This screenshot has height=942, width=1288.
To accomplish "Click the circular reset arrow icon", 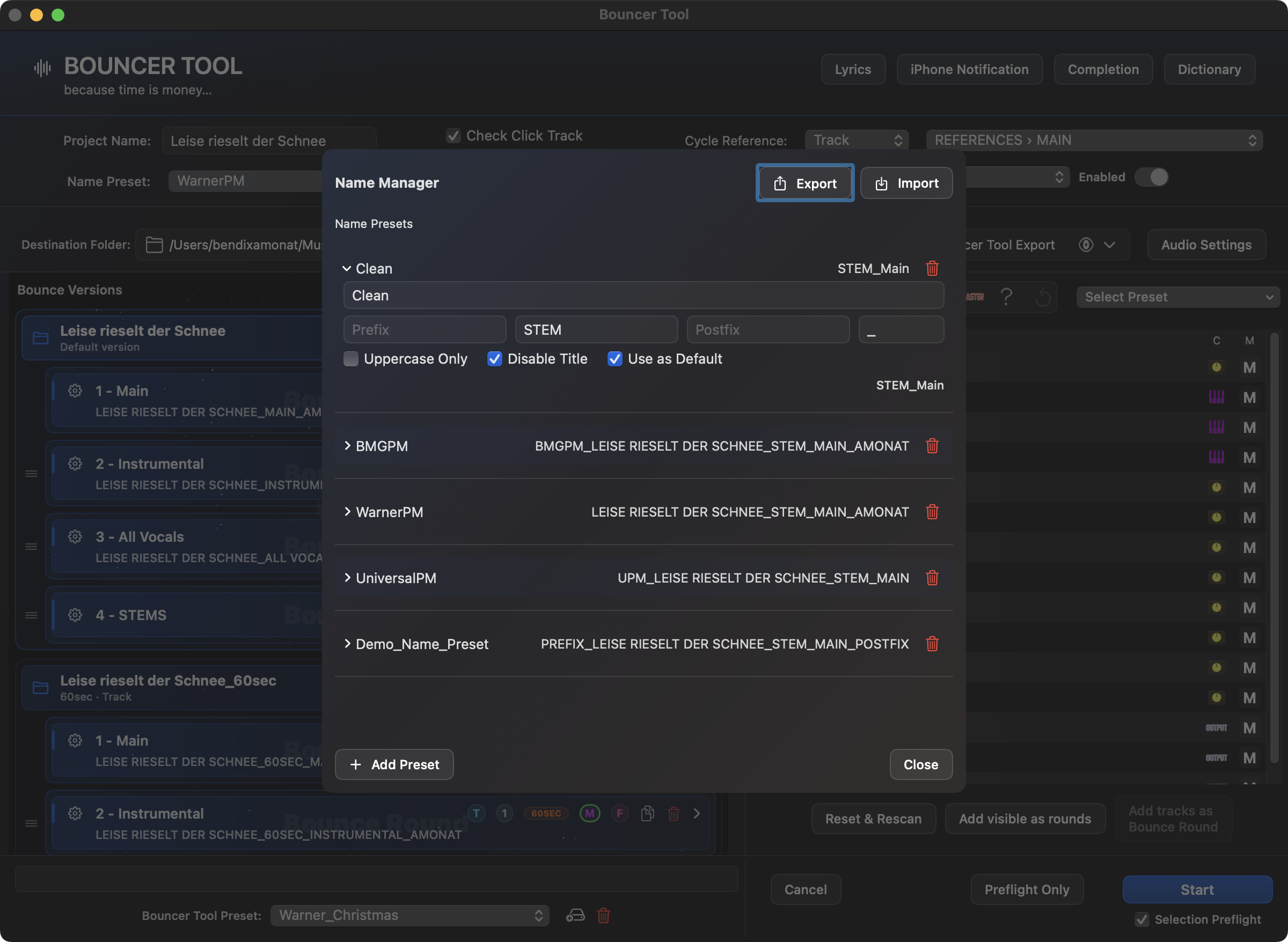I will pyautogui.click(x=1042, y=297).
